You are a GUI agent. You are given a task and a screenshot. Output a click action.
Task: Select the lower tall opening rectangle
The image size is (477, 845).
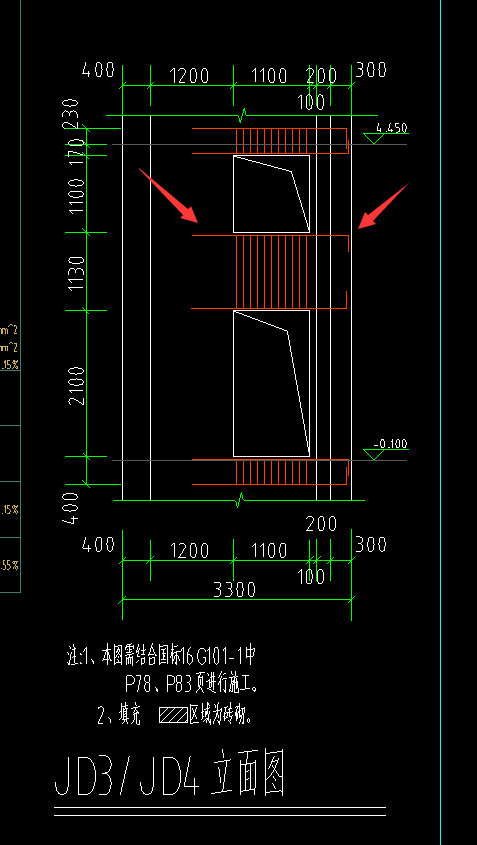pos(271,384)
